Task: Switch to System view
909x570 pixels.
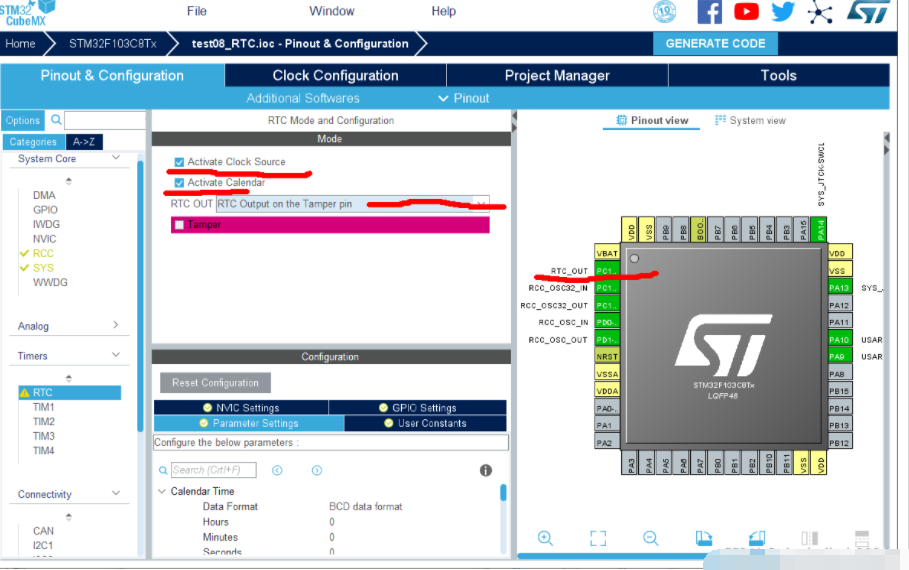Action: 751,121
